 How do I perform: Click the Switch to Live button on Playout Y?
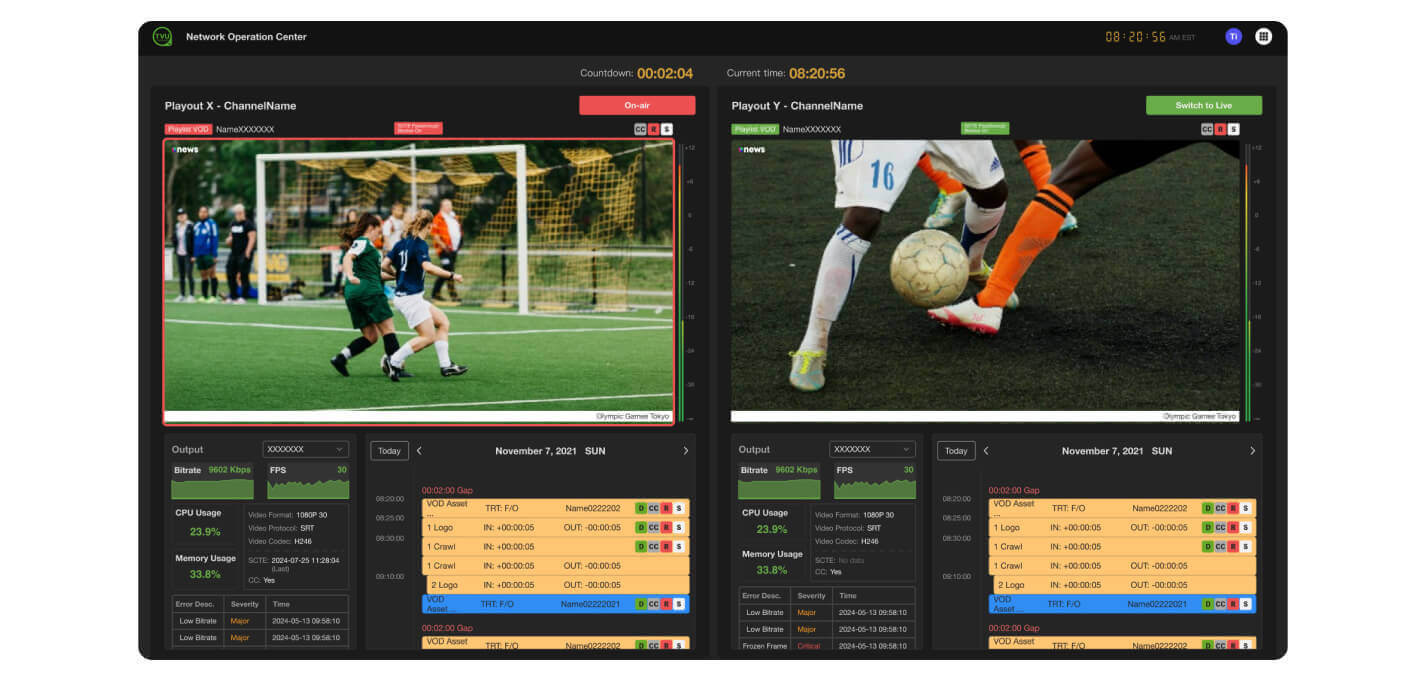(1204, 104)
